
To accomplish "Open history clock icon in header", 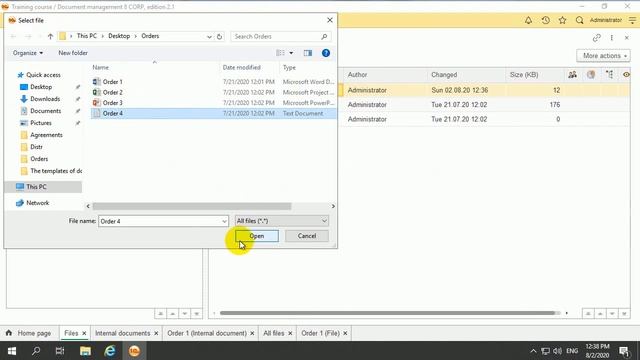I will click(x=545, y=20).
